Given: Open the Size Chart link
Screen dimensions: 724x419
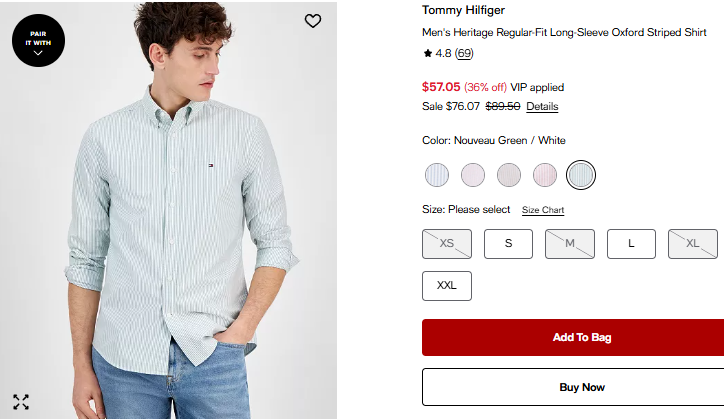Looking at the screenshot, I should (x=543, y=210).
